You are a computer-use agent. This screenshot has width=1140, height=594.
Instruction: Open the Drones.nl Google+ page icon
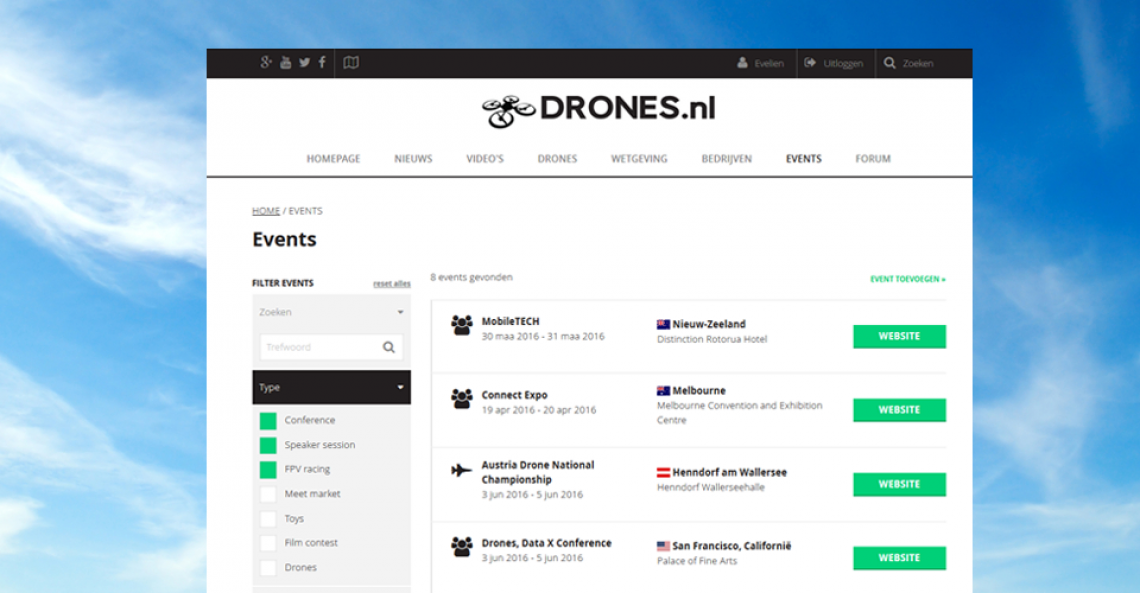click(x=264, y=63)
